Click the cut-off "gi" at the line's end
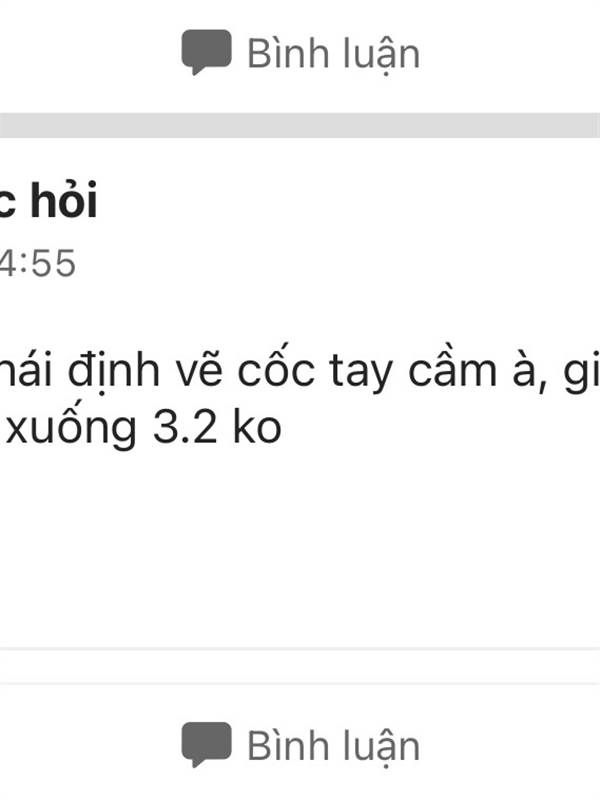 [582, 372]
